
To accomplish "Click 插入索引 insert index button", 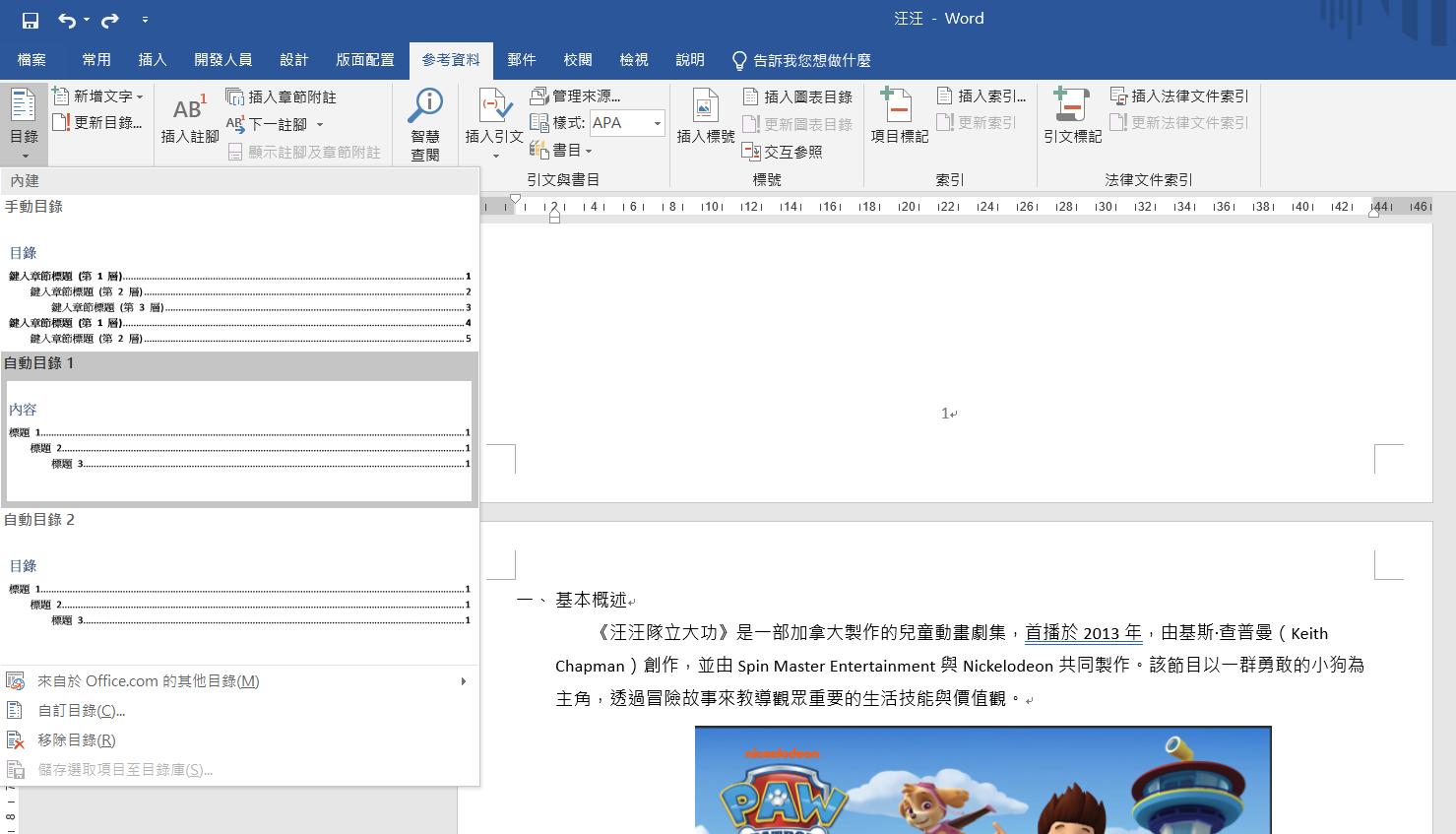I will [981, 96].
